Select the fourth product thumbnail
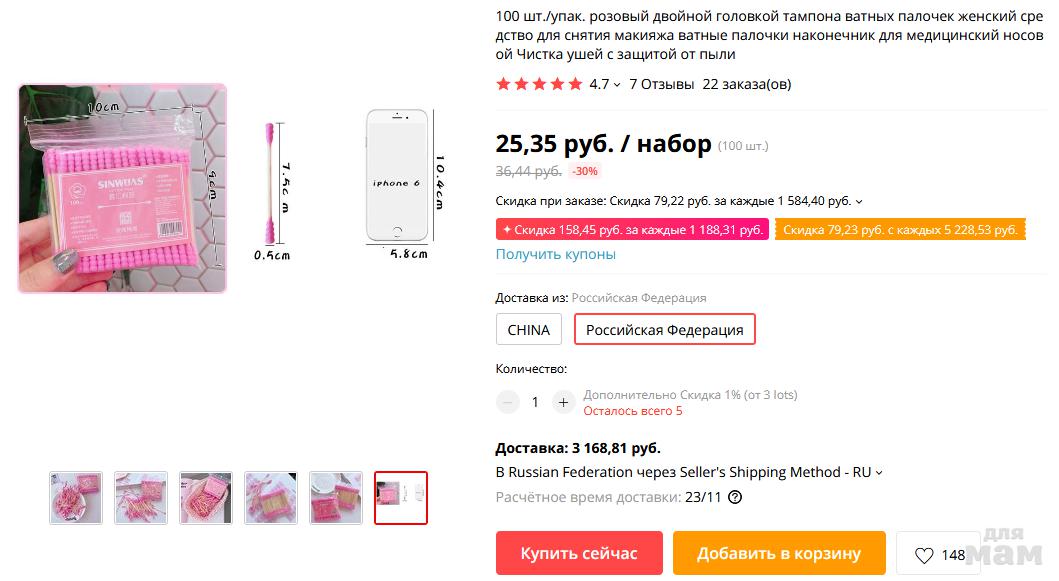 pos(271,498)
